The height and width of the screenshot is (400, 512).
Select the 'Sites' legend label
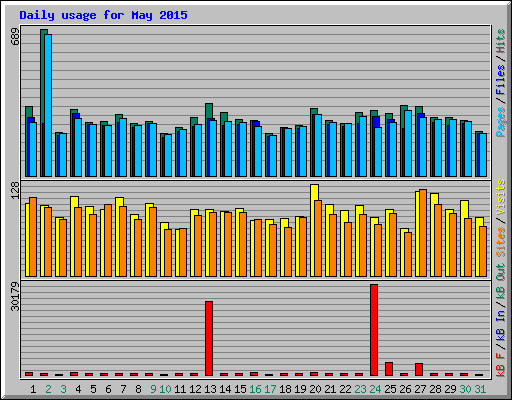tap(500, 242)
